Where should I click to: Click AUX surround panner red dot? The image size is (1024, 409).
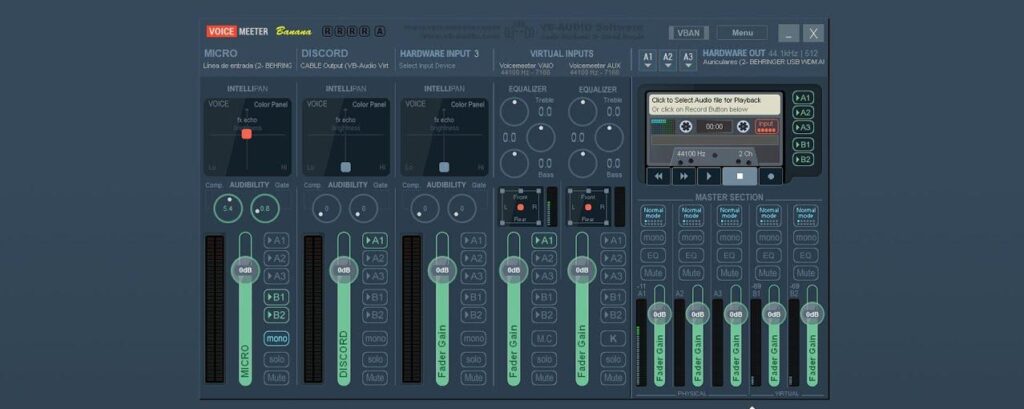[x=588, y=207]
